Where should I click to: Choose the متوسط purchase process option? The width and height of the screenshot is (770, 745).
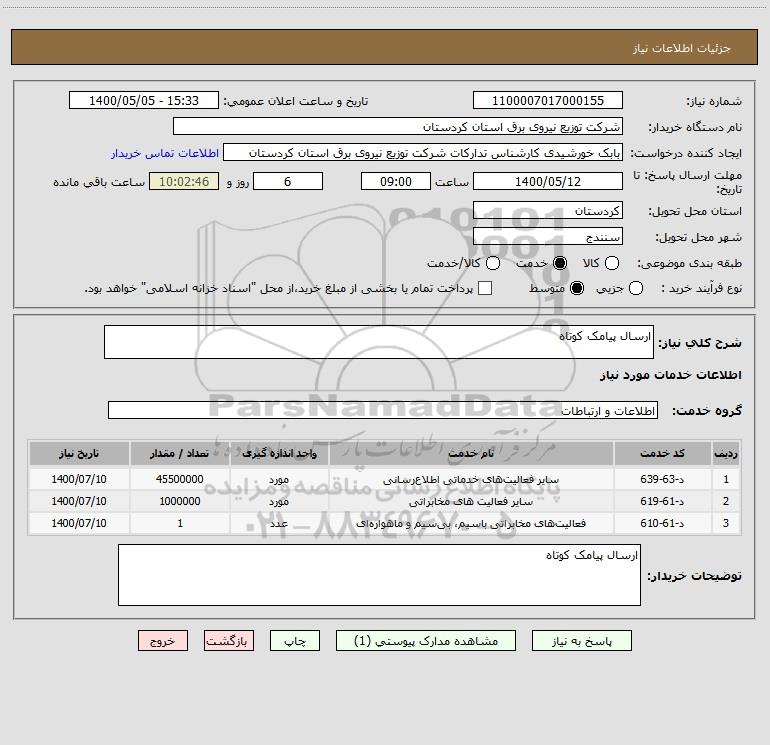[577, 288]
